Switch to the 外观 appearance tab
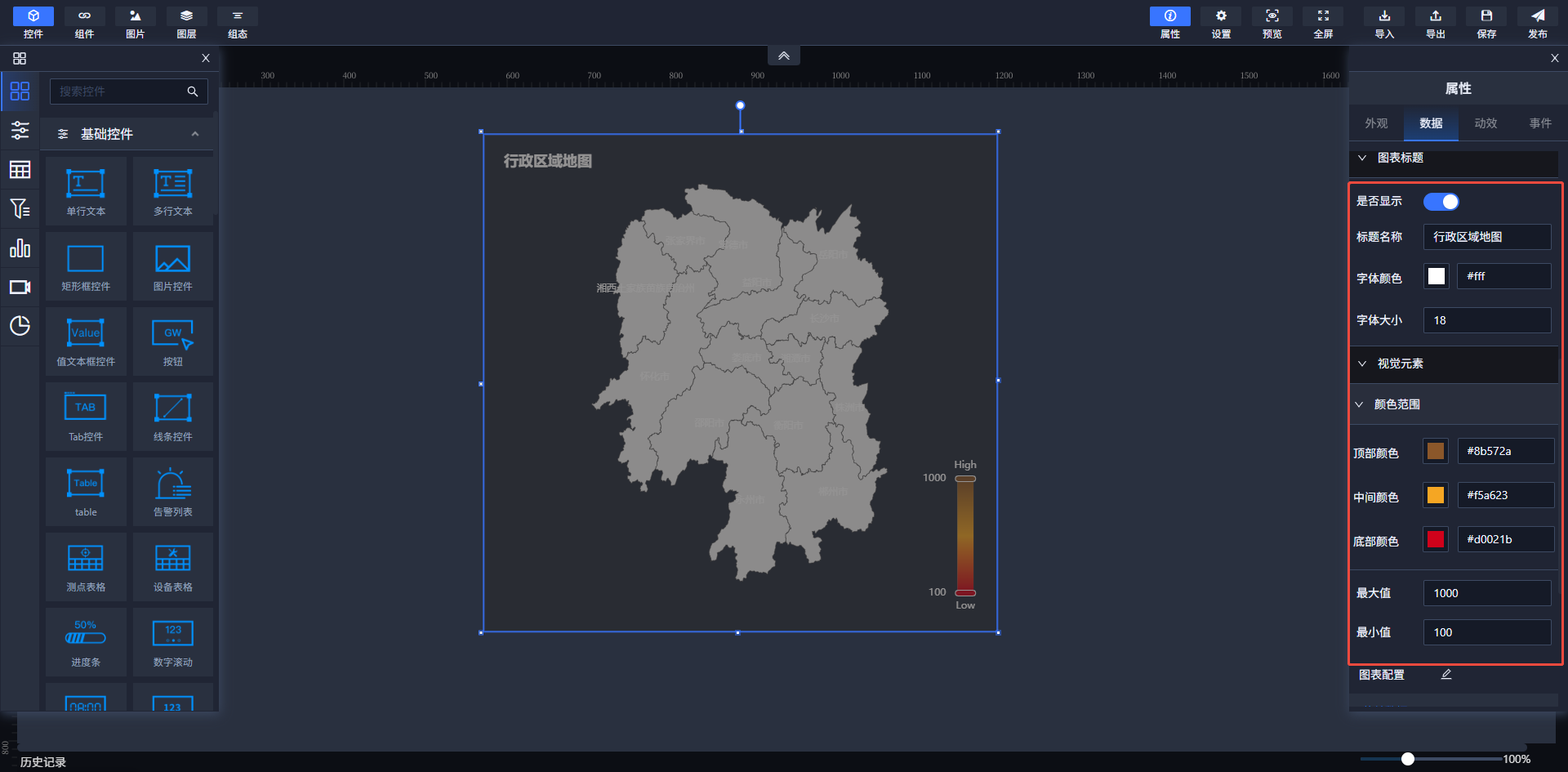This screenshot has height=772, width=1568. pos(1376,123)
